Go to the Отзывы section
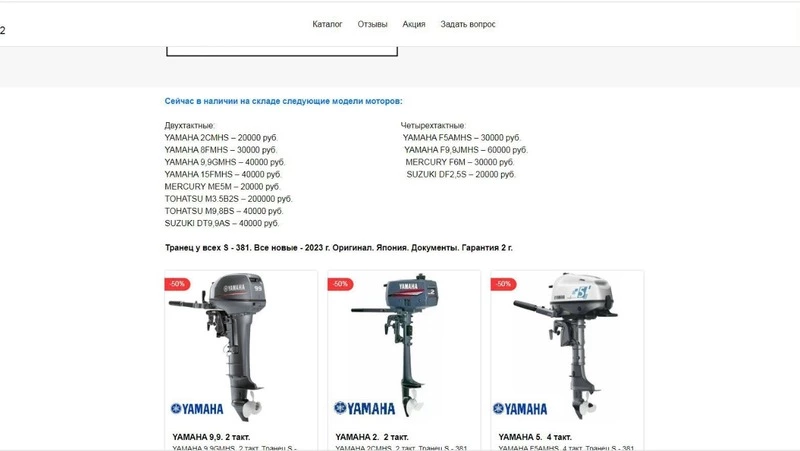Screen dimensions: 800x451 (372, 24)
